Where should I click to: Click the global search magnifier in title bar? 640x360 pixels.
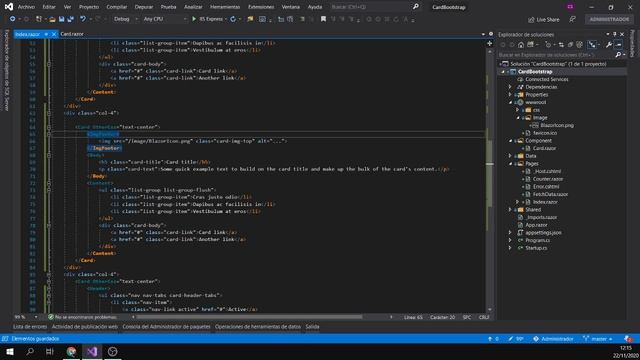coord(416,7)
